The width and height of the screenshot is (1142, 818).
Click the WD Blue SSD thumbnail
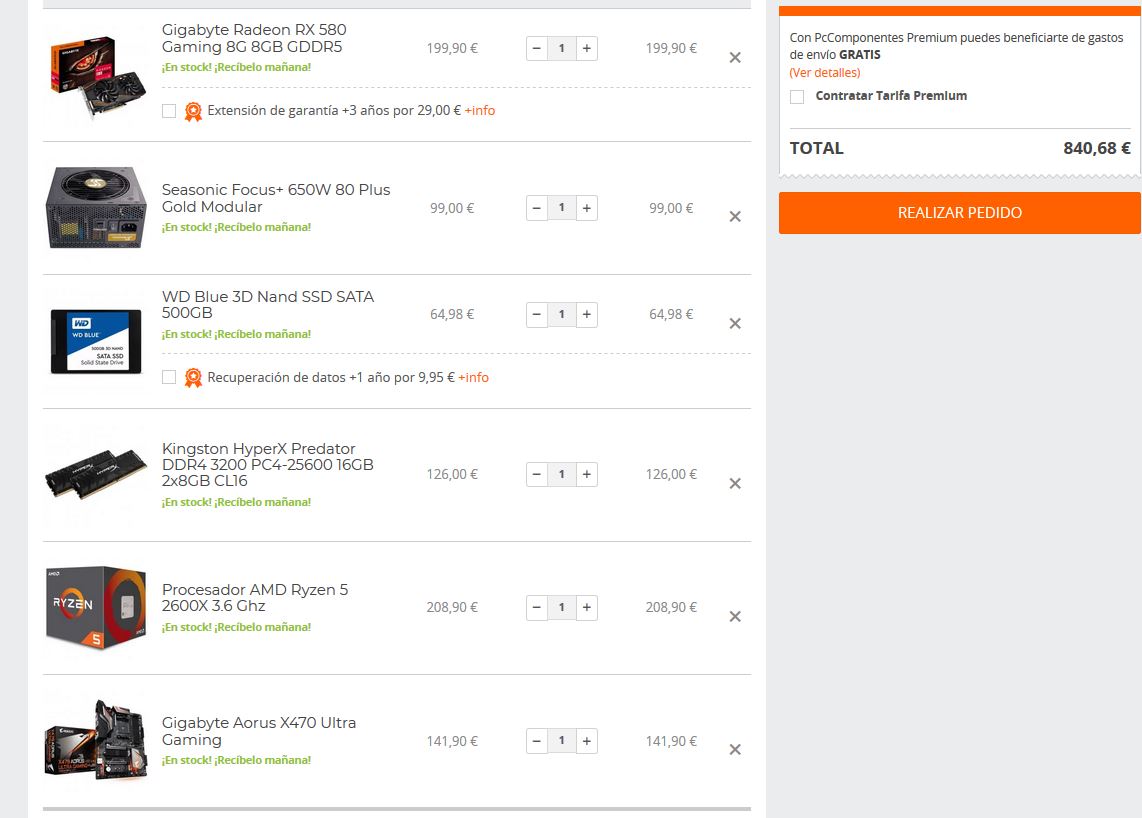pos(96,341)
